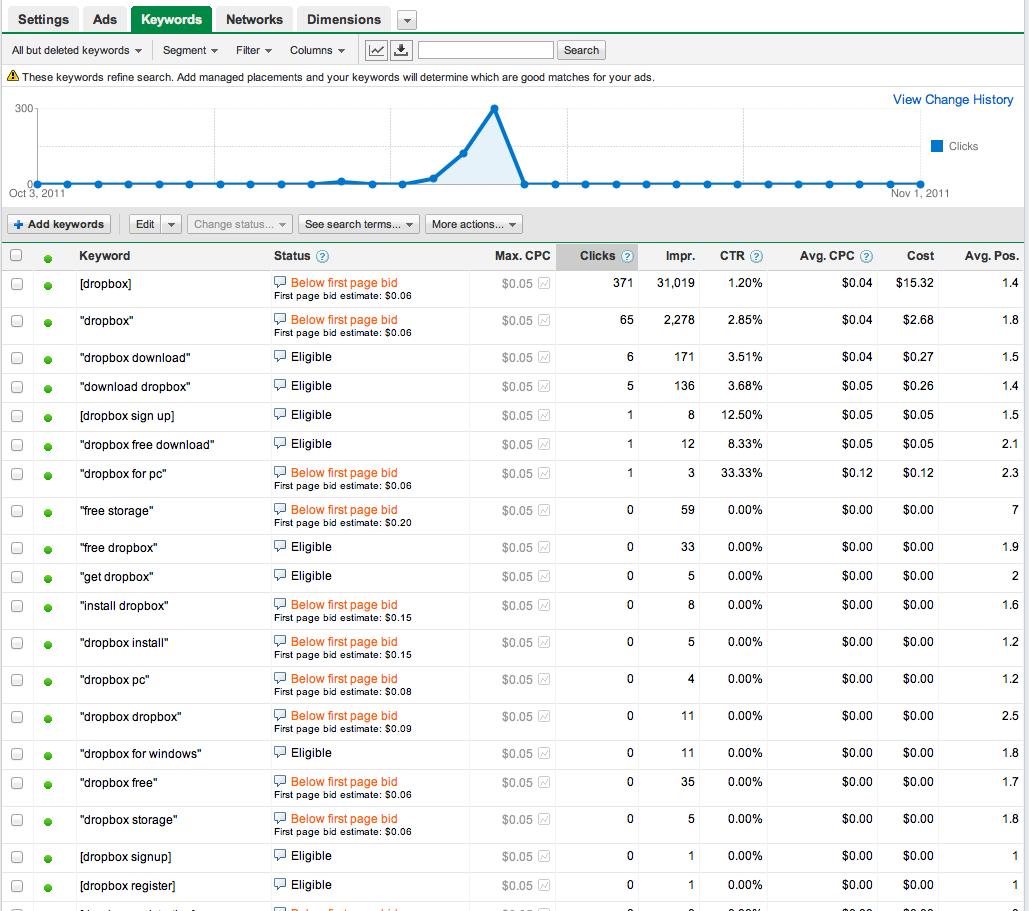Select the [dropbox] keyword checkbox

(17, 284)
